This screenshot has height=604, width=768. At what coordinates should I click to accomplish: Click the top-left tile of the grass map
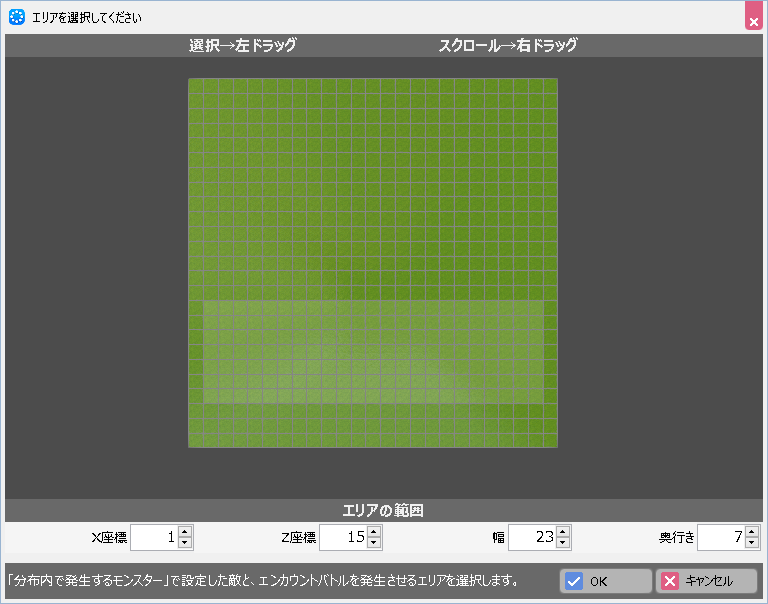pyautogui.click(x=196, y=86)
